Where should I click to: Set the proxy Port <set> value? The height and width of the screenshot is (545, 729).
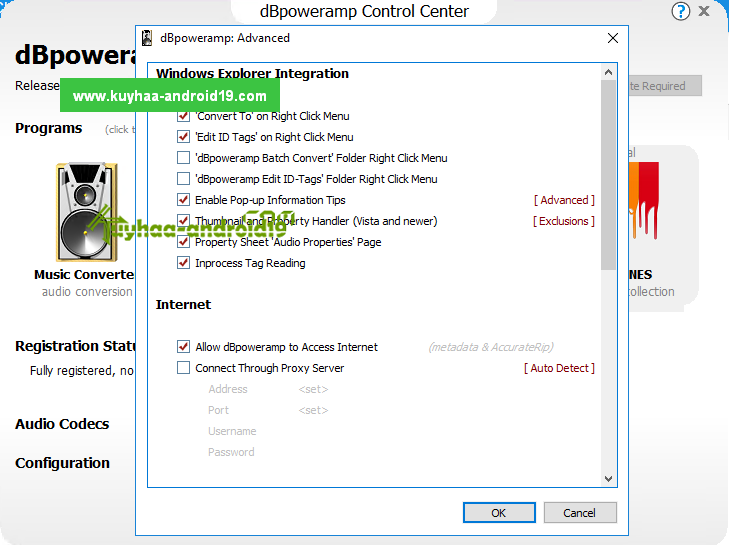coord(313,410)
